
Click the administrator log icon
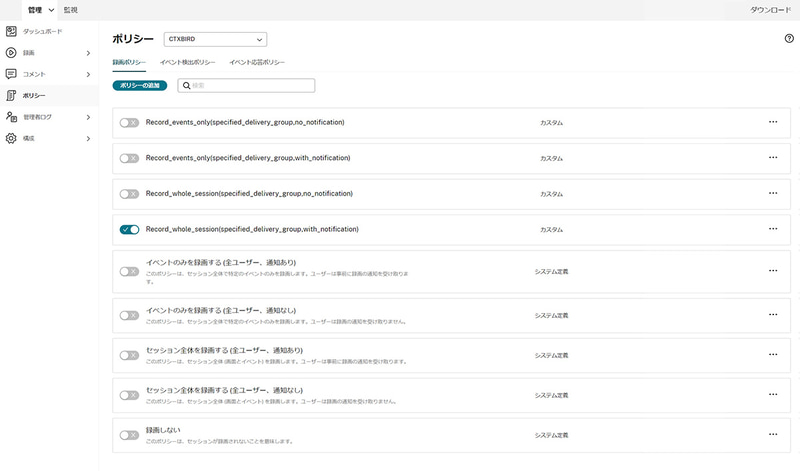(x=11, y=117)
